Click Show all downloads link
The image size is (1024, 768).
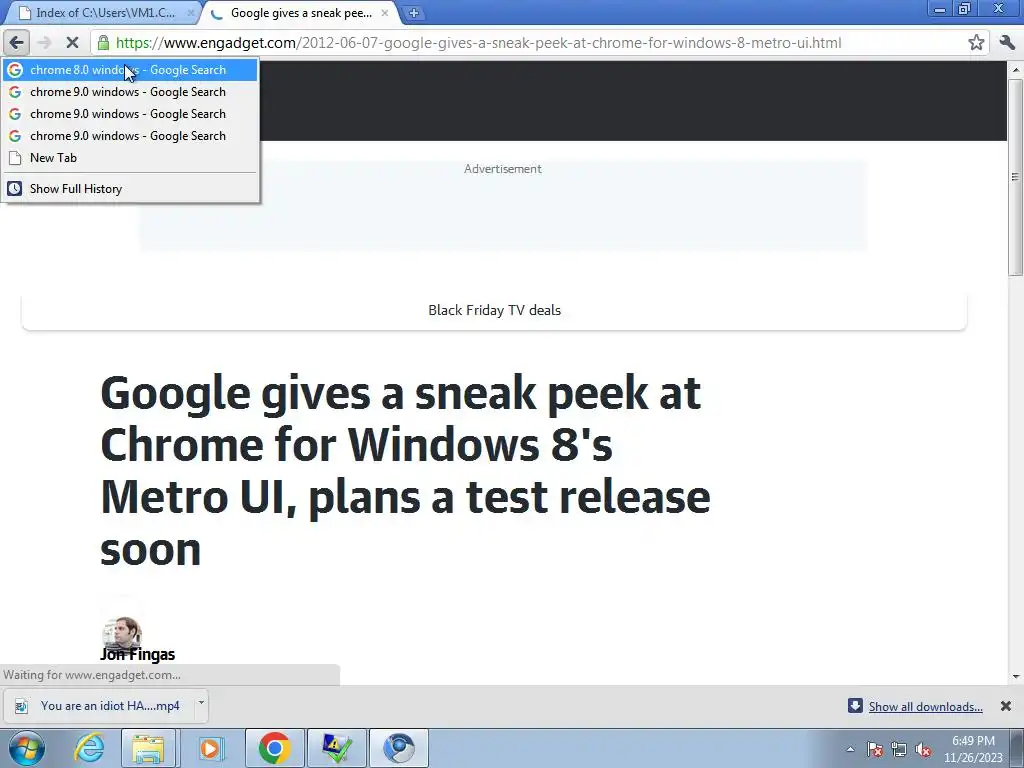pos(925,707)
